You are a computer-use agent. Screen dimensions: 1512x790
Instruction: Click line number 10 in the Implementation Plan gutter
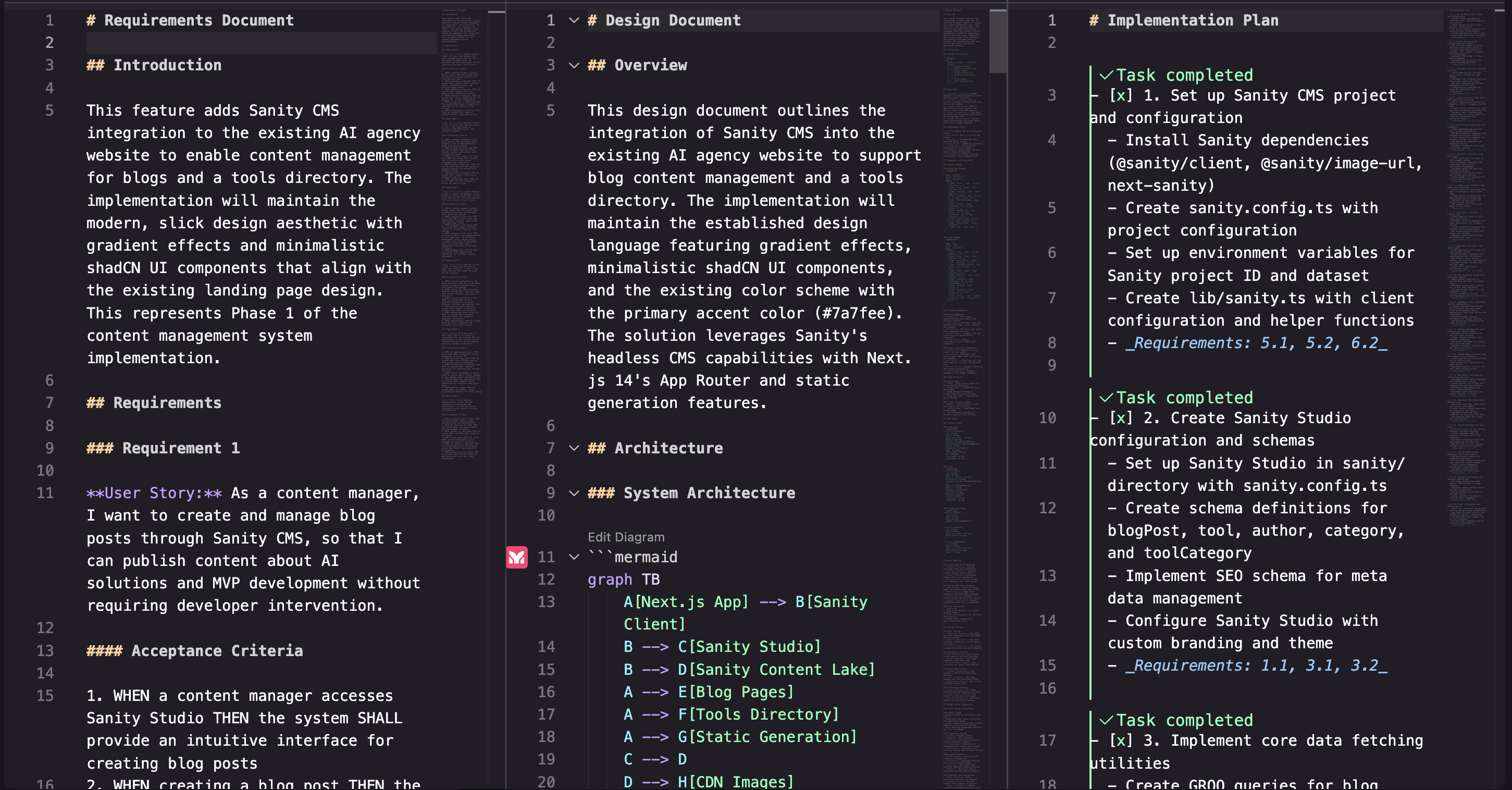tap(1048, 418)
